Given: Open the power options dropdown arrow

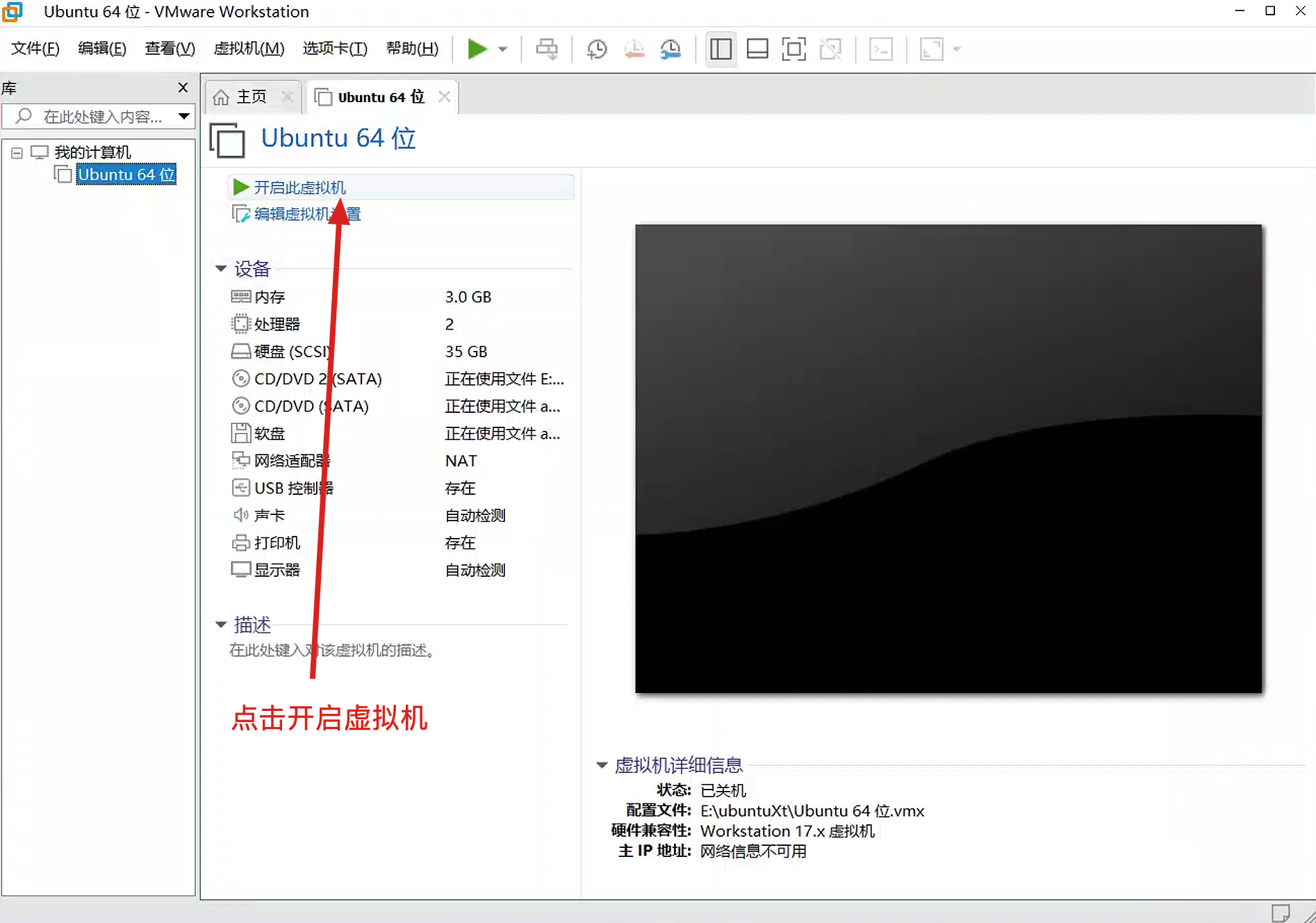Looking at the screenshot, I should click(x=502, y=49).
